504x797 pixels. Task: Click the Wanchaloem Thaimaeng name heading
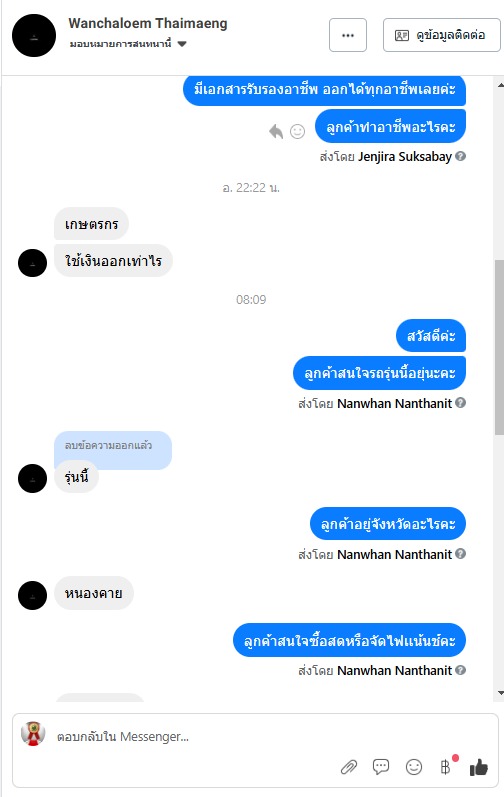(148, 23)
